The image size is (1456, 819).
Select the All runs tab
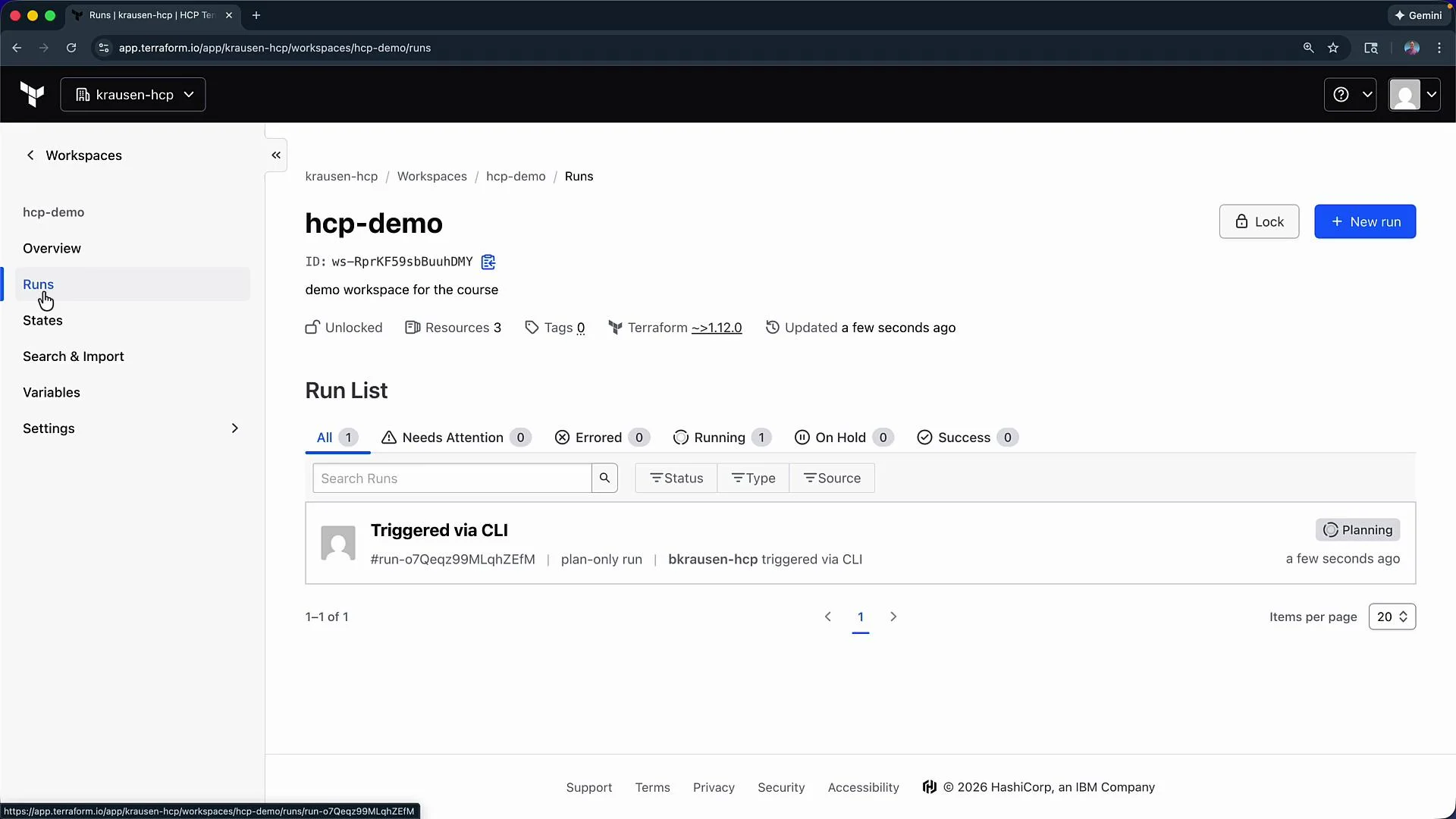(x=337, y=438)
